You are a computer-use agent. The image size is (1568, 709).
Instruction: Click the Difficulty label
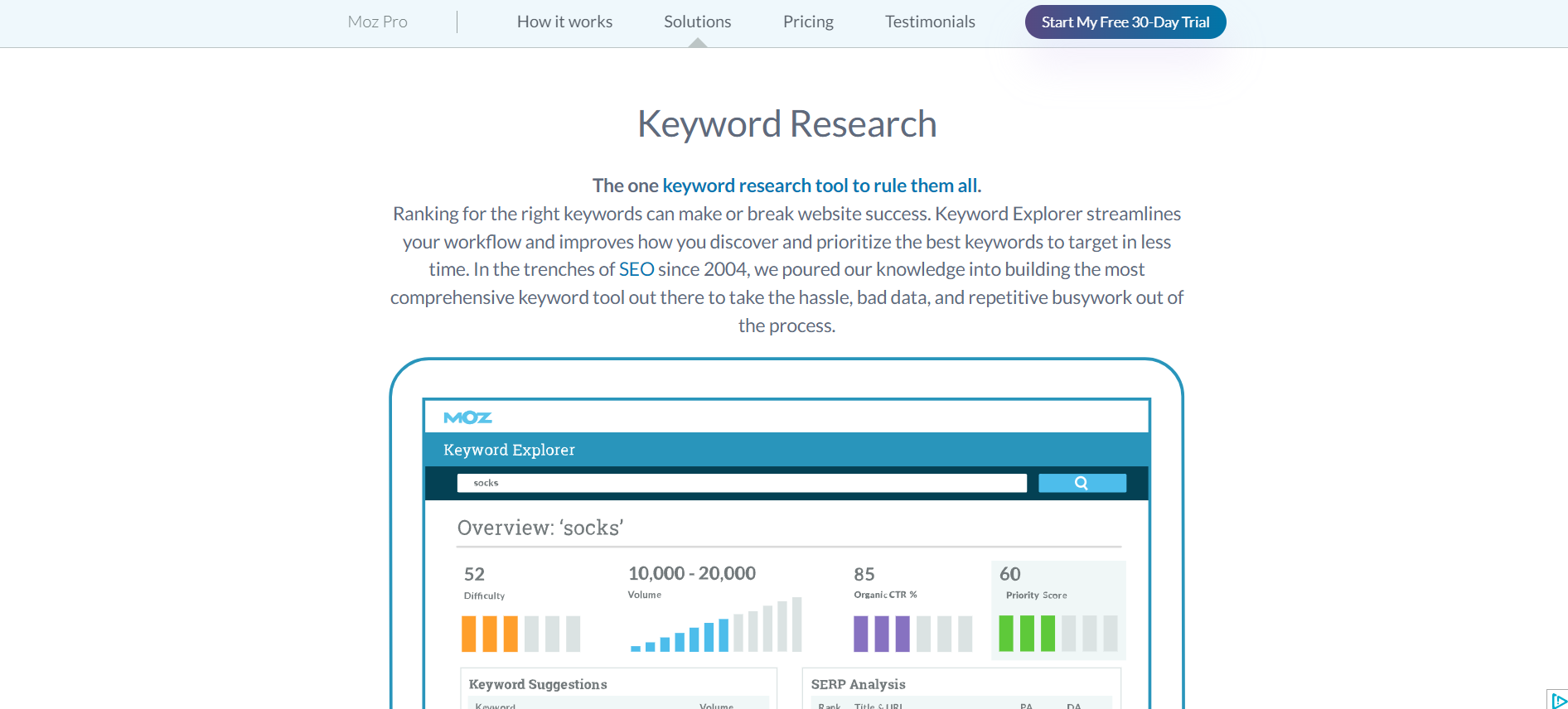(484, 596)
